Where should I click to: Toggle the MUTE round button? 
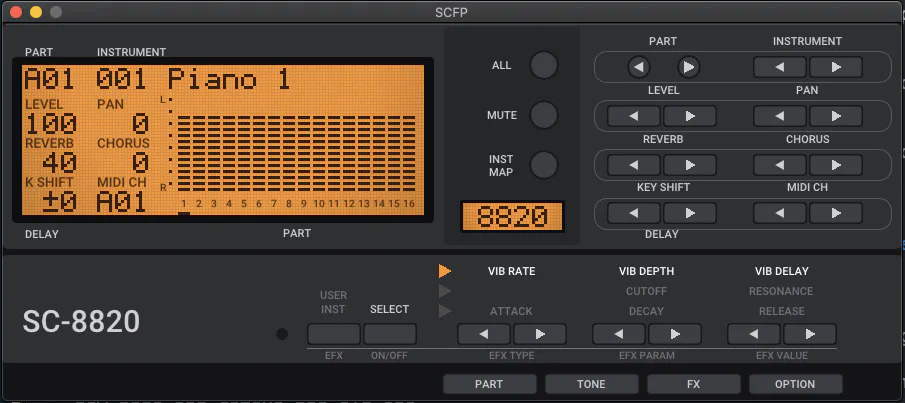click(x=544, y=115)
